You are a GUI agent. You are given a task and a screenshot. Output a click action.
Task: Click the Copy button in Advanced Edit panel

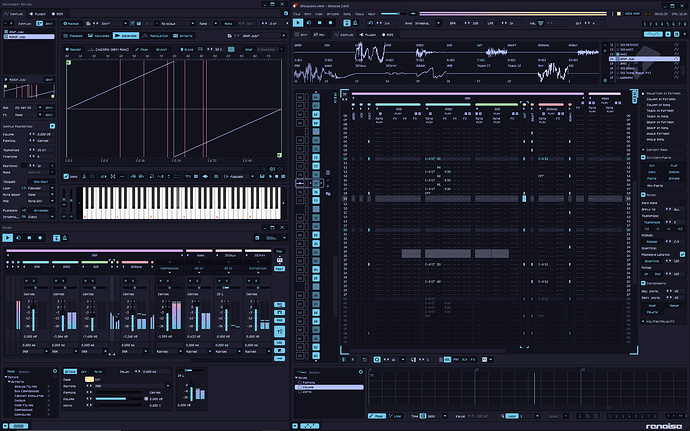click(652, 172)
